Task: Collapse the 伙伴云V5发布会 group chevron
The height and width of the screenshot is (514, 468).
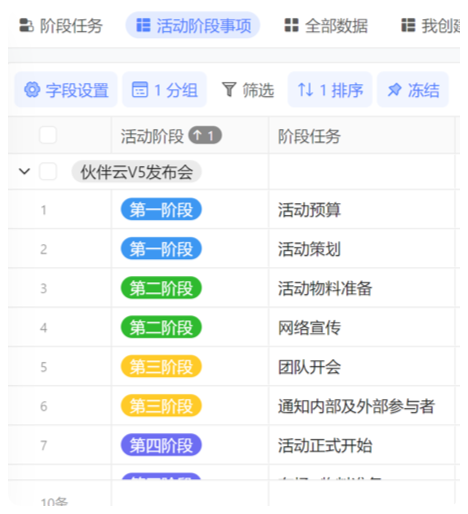Action: pyautogui.click(x=24, y=172)
